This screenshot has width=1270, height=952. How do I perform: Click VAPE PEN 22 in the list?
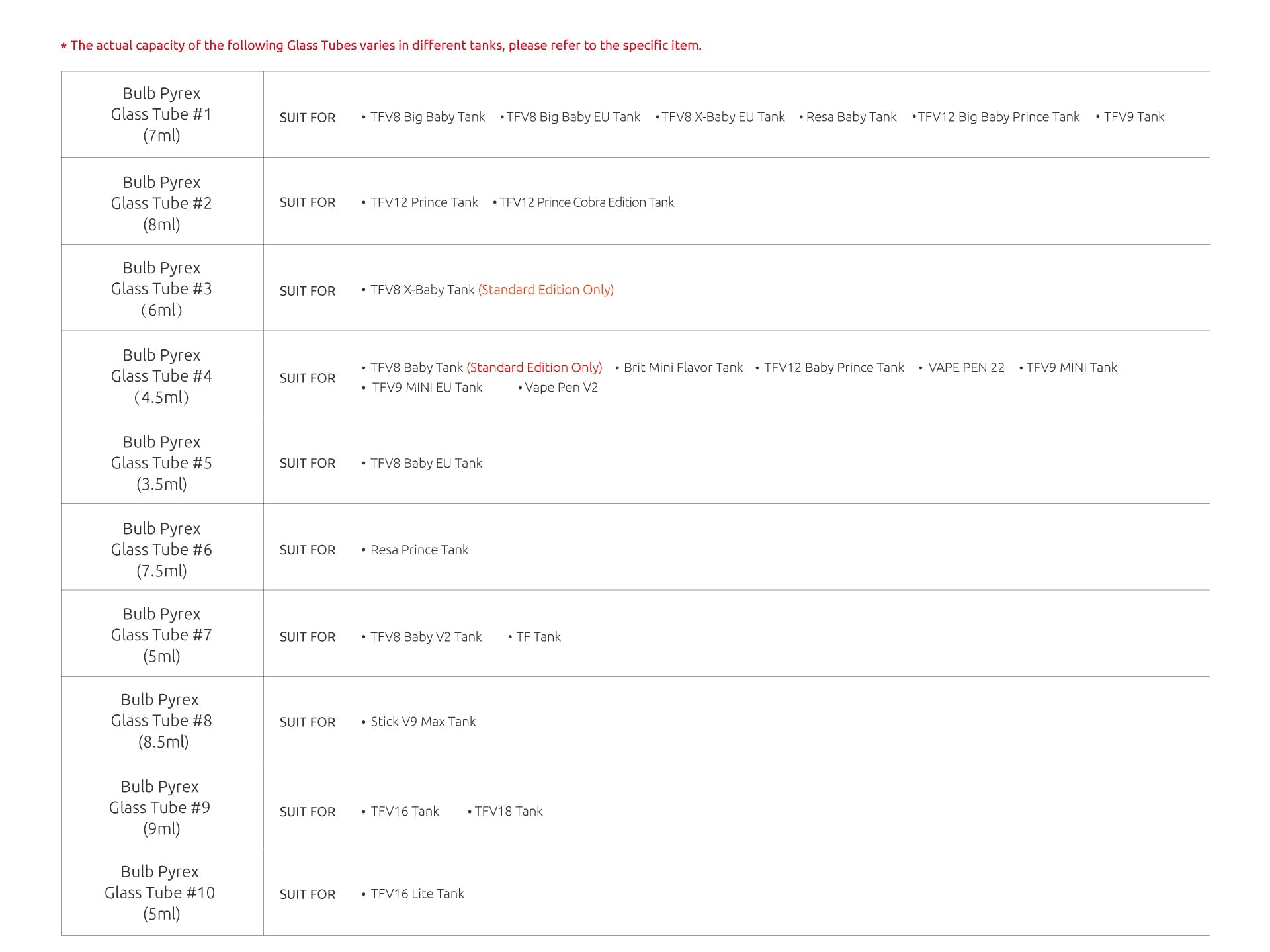point(966,368)
